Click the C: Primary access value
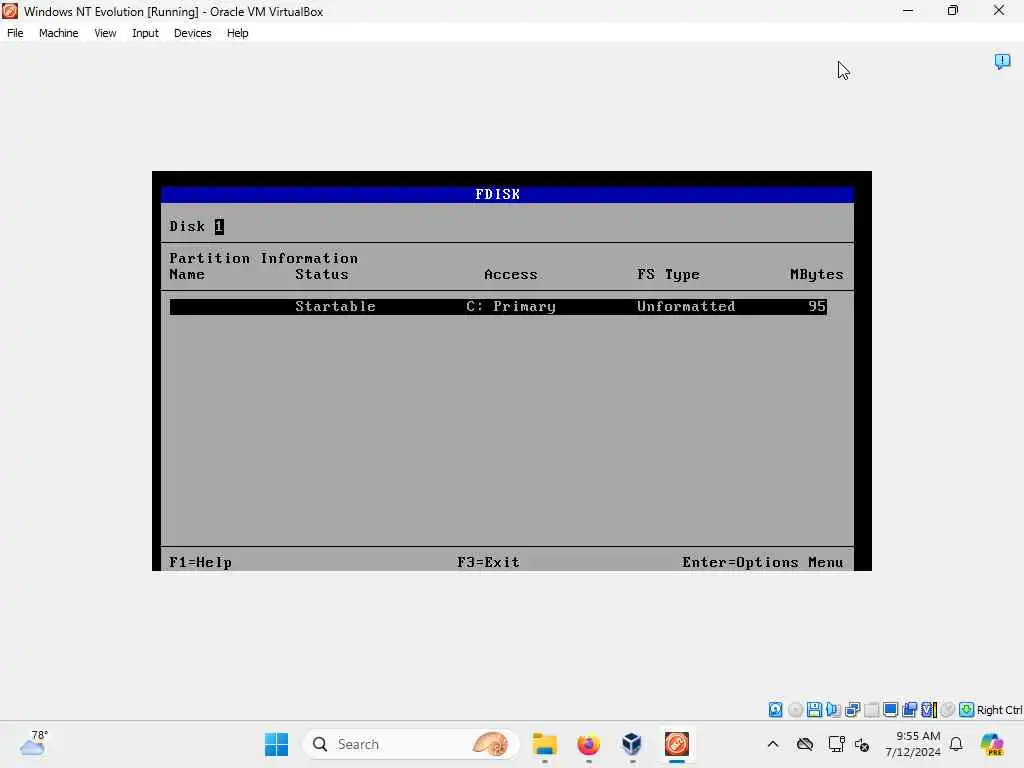Screen dimensions: 1024x768 511,306
